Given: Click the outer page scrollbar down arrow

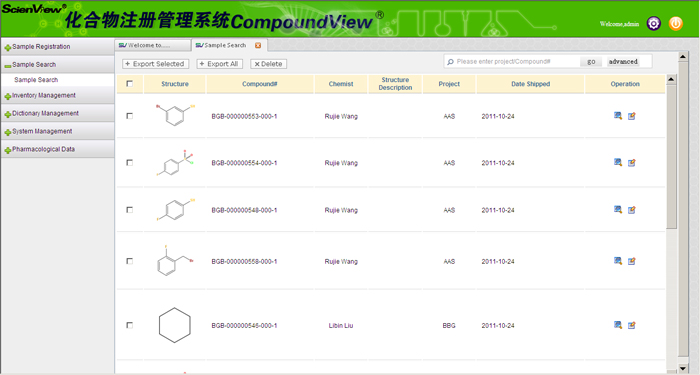Looking at the screenshot, I should pyautogui.click(x=683, y=368).
